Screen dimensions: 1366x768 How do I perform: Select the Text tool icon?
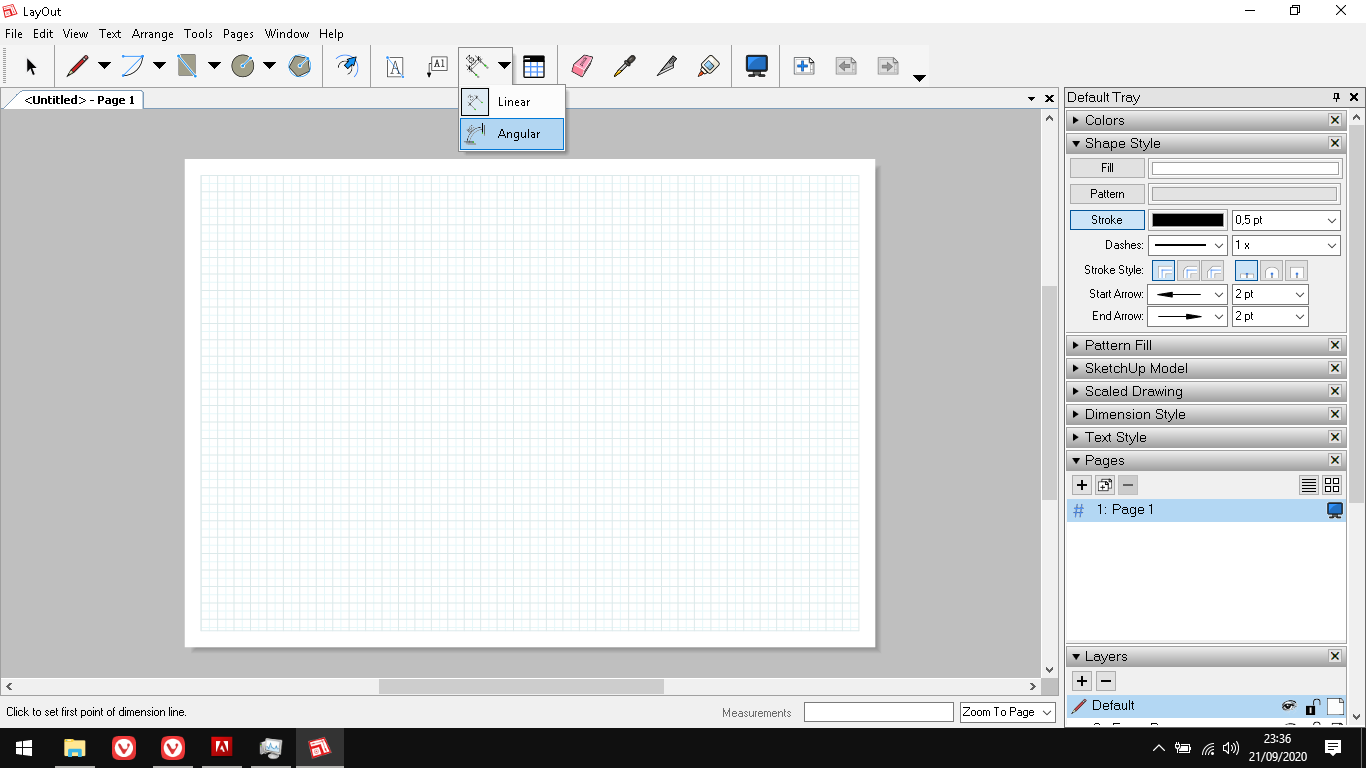click(x=395, y=67)
